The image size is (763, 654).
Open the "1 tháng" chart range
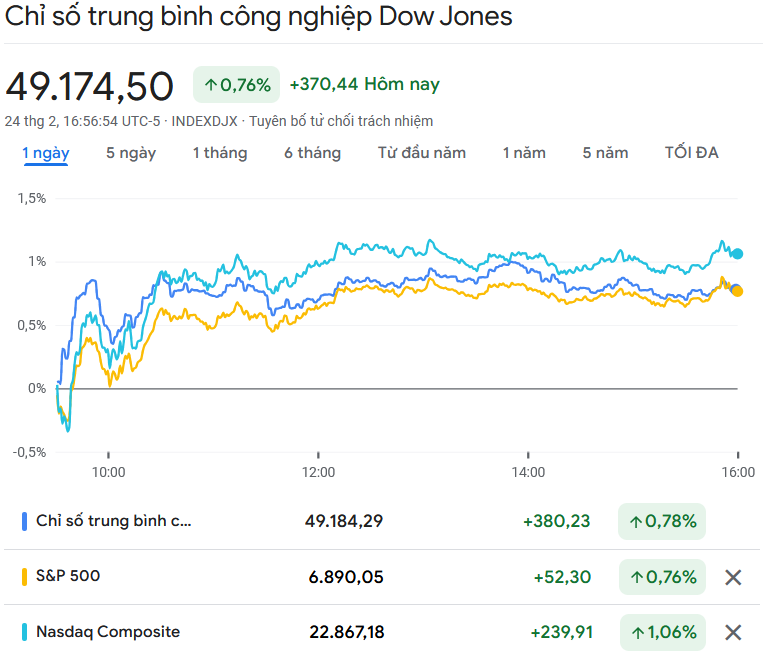(220, 153)
